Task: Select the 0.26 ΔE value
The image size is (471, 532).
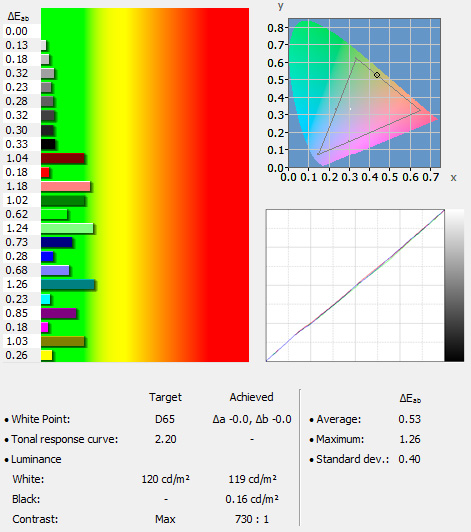Action: click(x=16, y=355)
